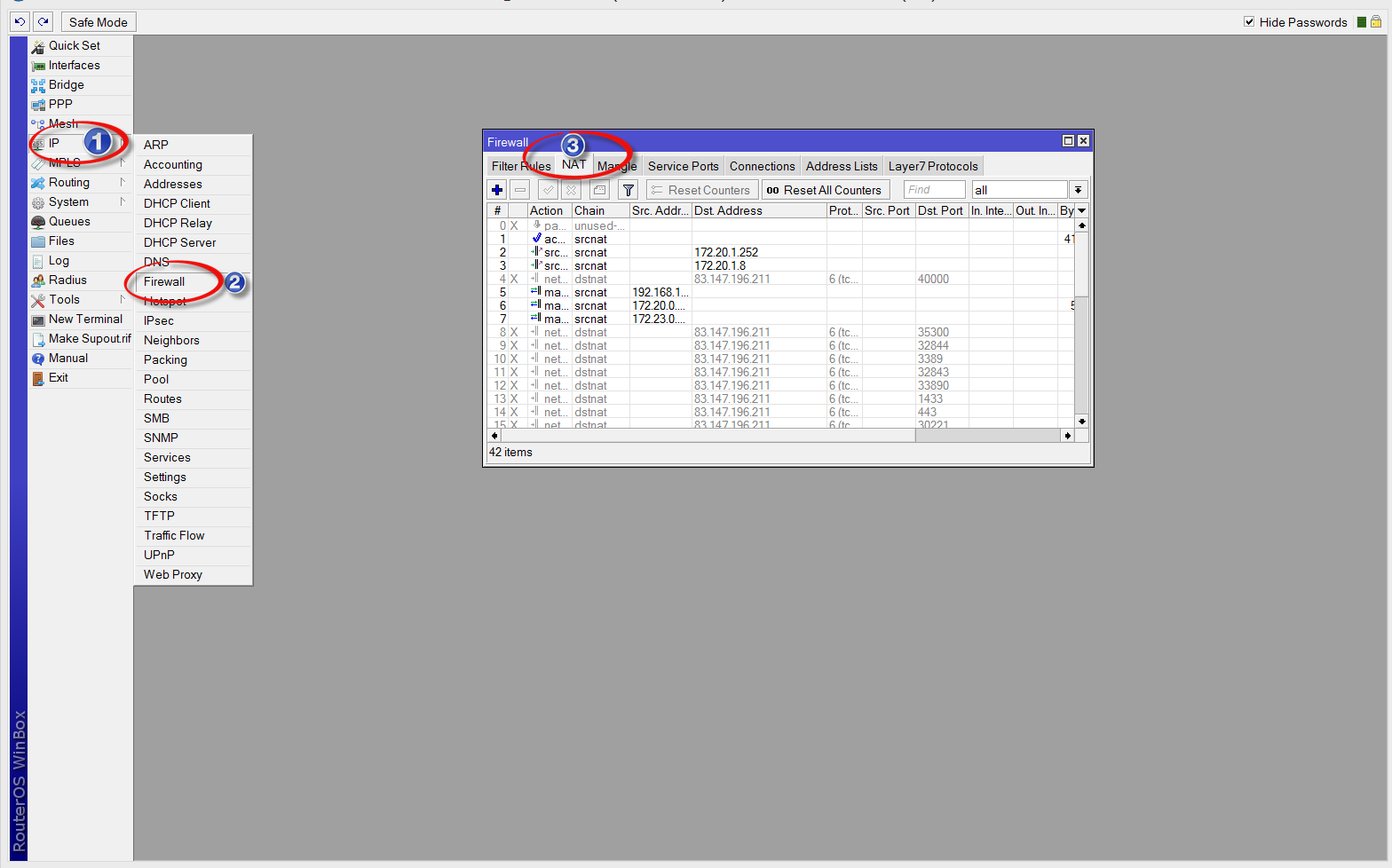The height and width of the screenshot is (868, 1392).
Task: Open Bridge from the sidebar
Action: [66, 85]
